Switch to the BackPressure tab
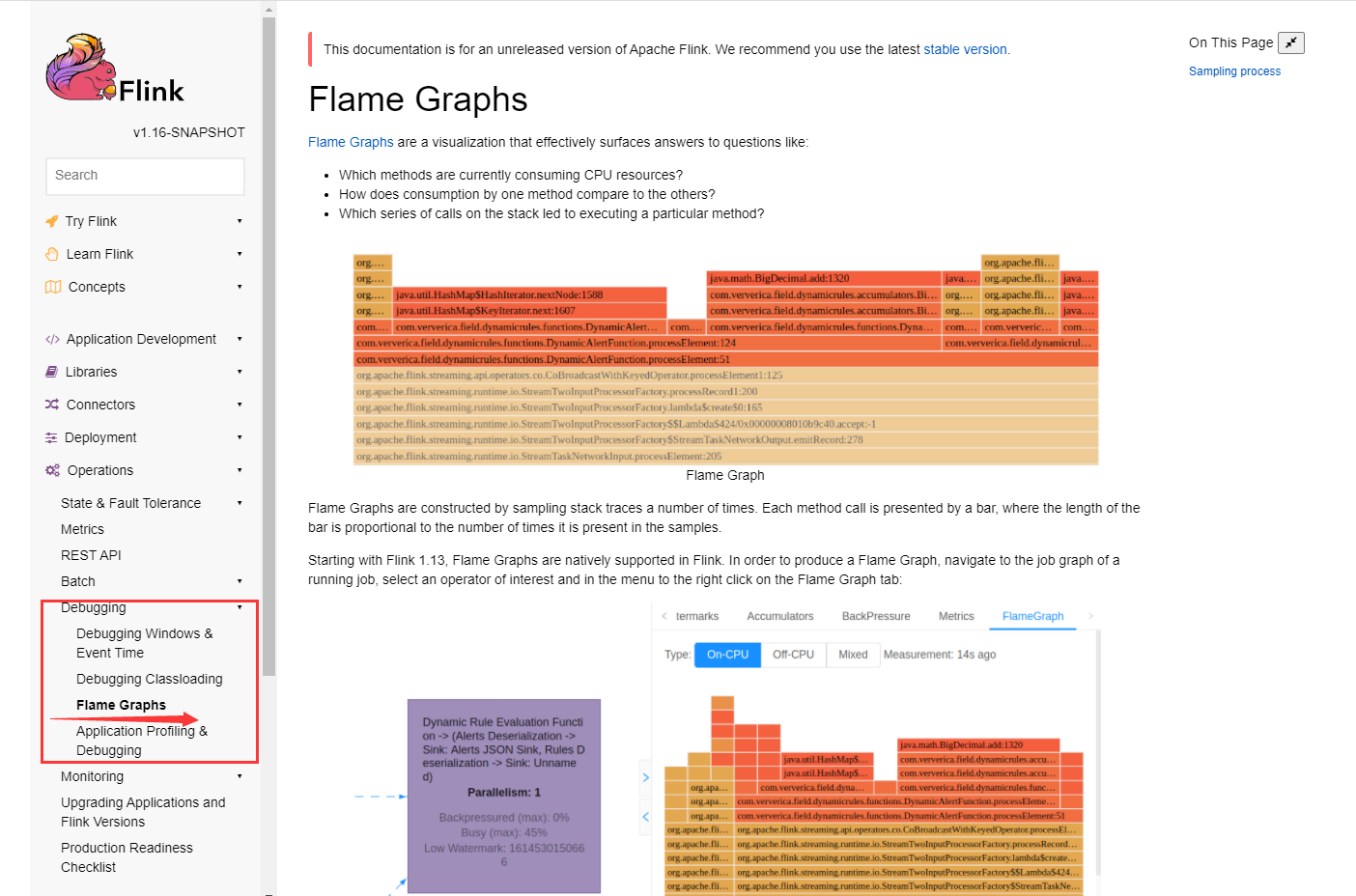 [x=876, y=616]
